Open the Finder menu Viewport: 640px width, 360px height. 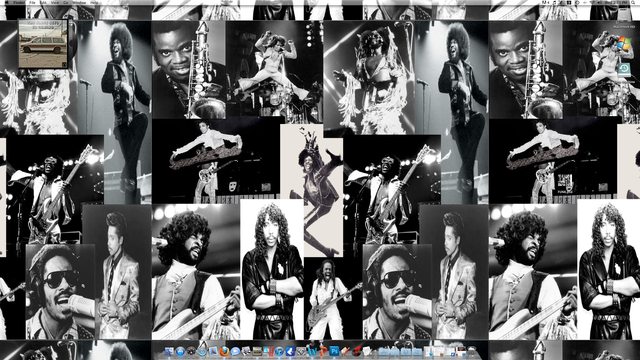[19, 2]
